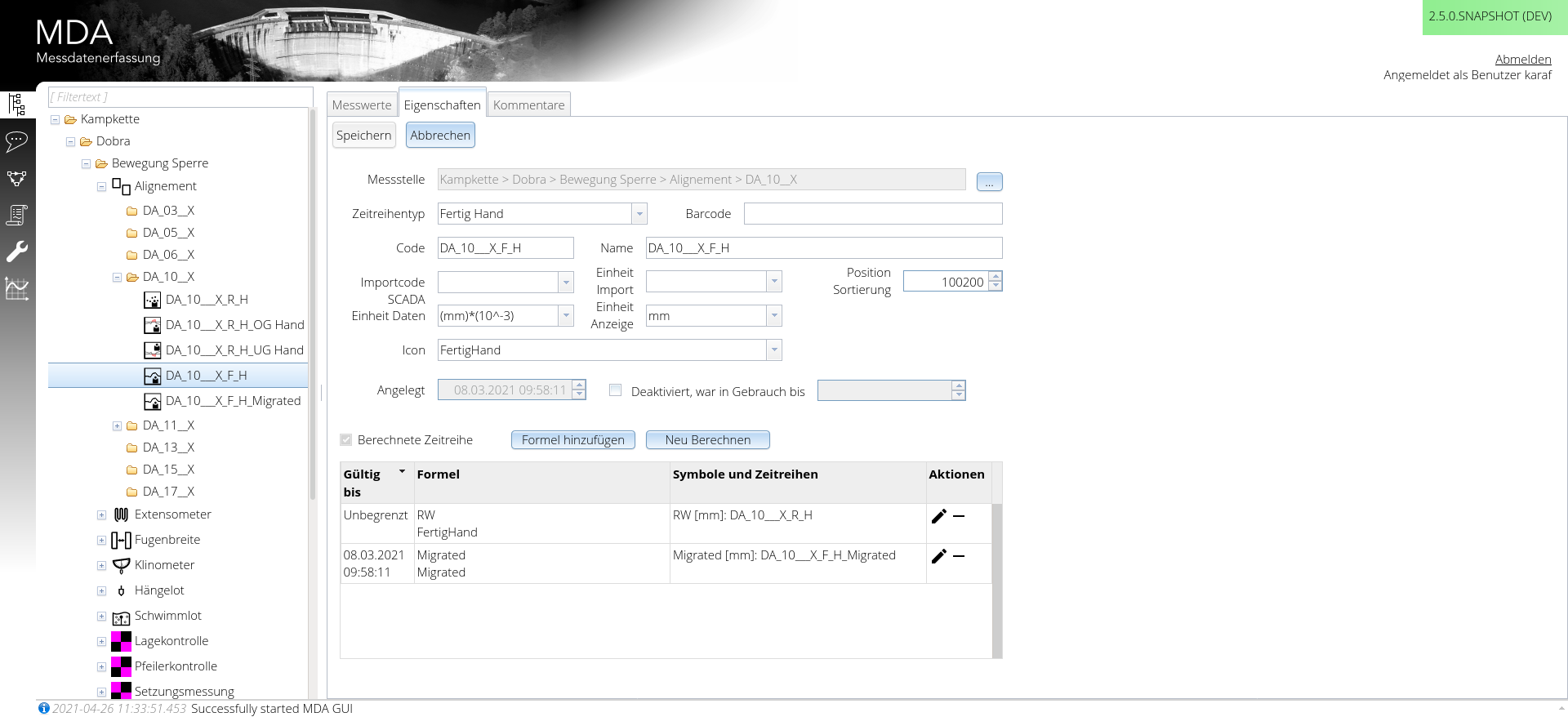Viewport: 1568px width, 717px height.
Task: Click the Klinometer icon in tree
Action: click(121, 565)
